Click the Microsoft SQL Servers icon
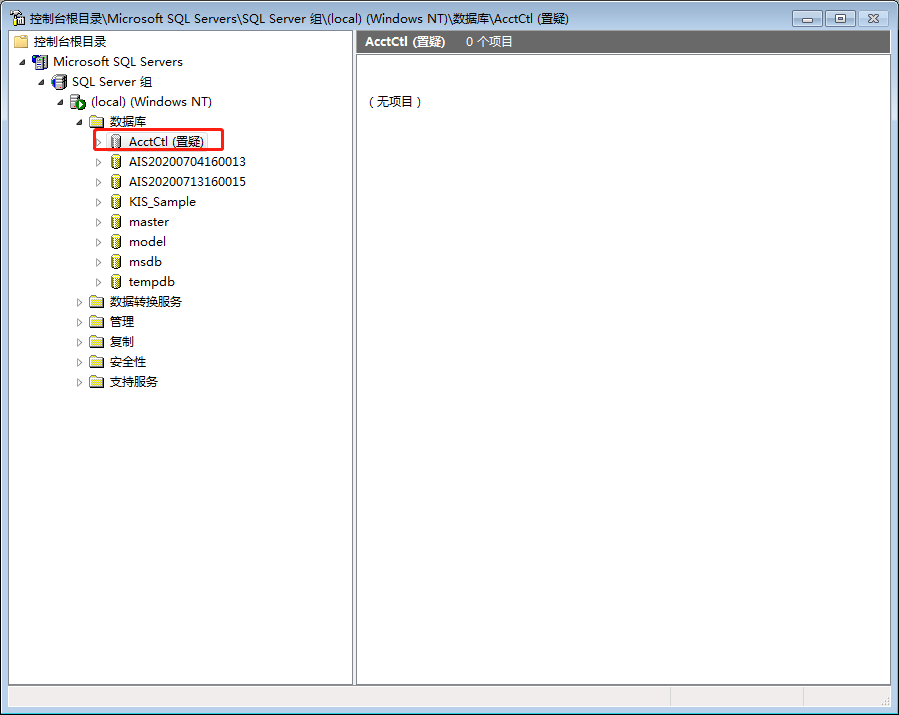Viewport: 899px width, 715px height. pyautogui.click(x=40, y=62)
